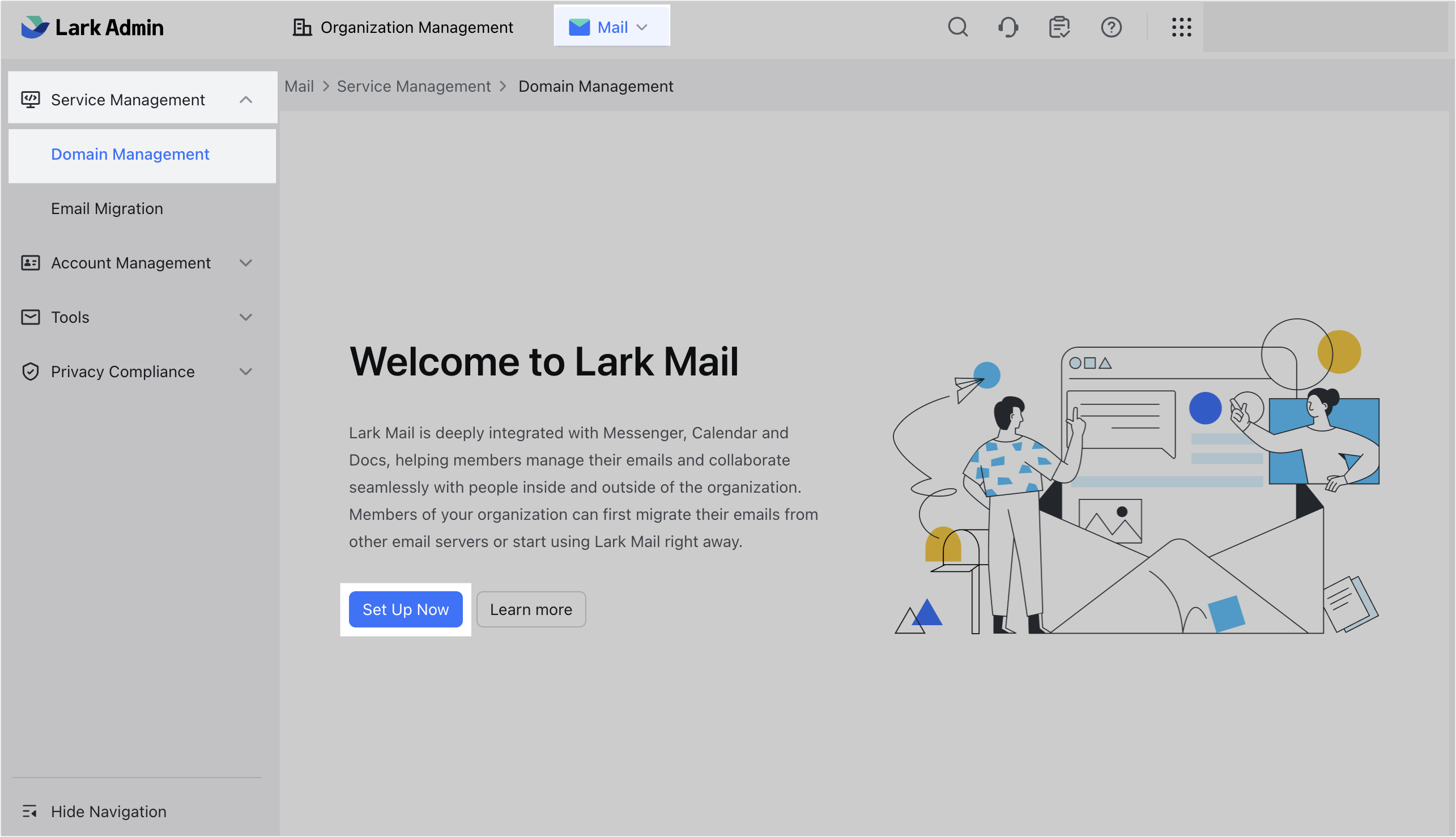Image resolution: width=1456 pixels, height=837 pixels.
Task: Open the nine-dot app launcher grid
Action: coord(1181,27)
